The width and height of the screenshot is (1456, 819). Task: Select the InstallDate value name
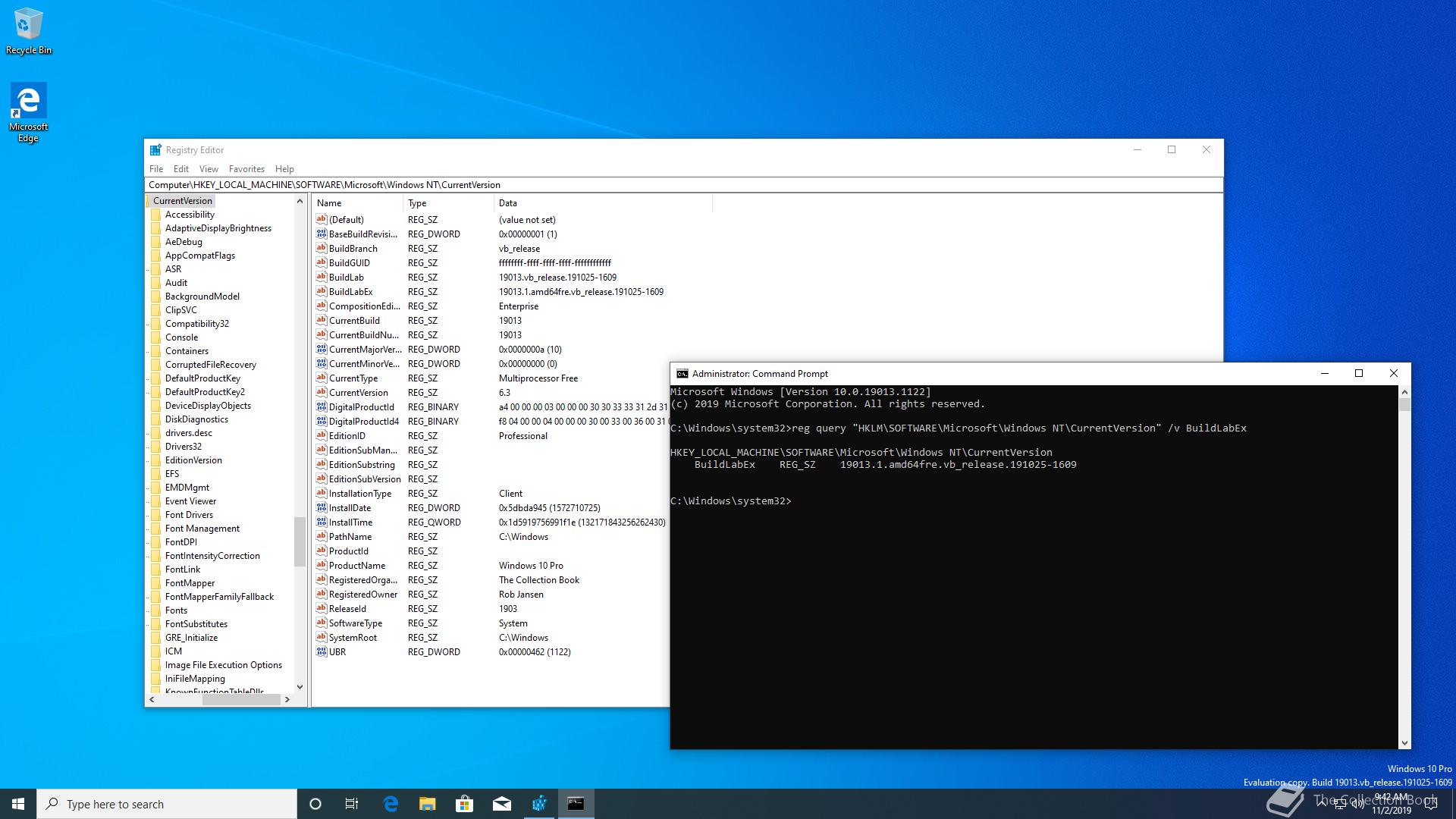click(x=350, y=508)
